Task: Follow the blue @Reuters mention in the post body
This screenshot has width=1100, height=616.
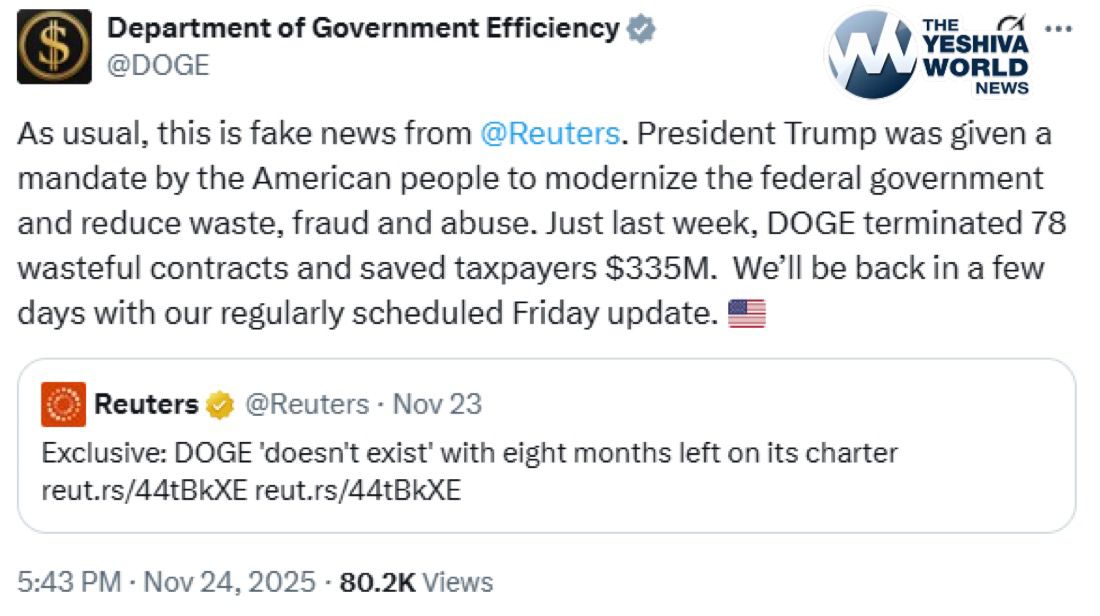Action: click(x=550, y=134)
